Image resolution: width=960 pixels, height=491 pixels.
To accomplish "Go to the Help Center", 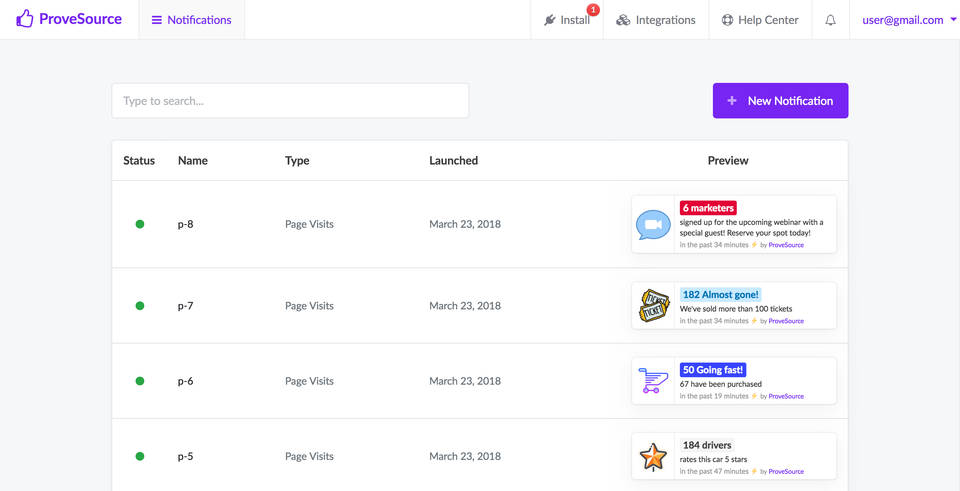I will (x=760, y=20).
